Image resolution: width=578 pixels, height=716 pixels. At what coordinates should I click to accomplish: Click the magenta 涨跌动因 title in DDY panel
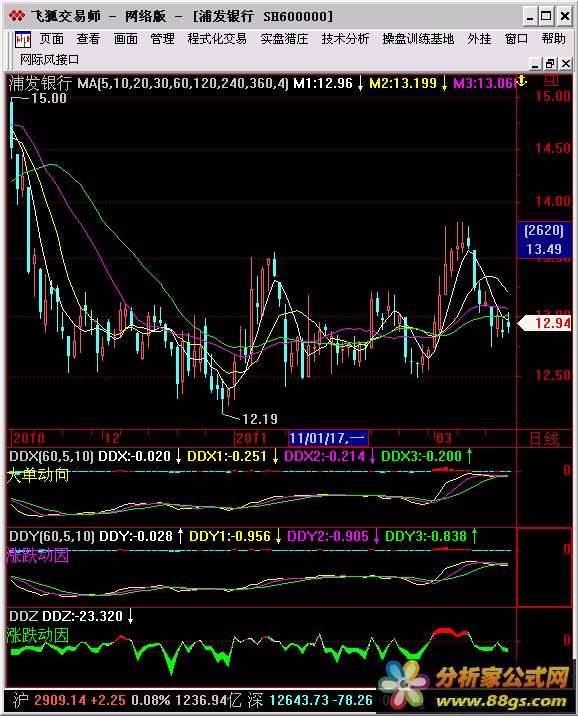coord(37,555)
